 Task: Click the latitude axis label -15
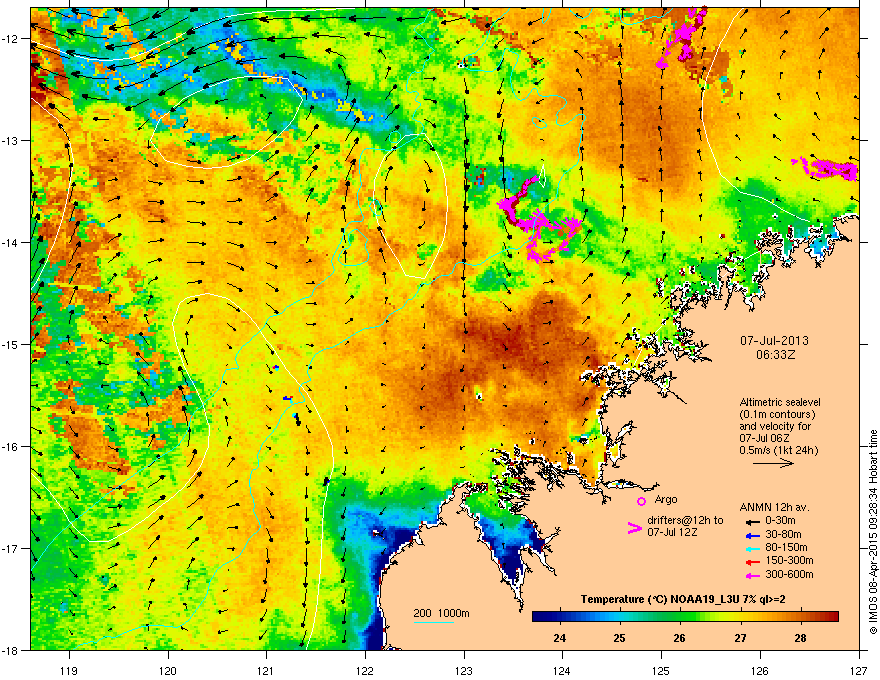pyautogui.click(x=11, y=344)
